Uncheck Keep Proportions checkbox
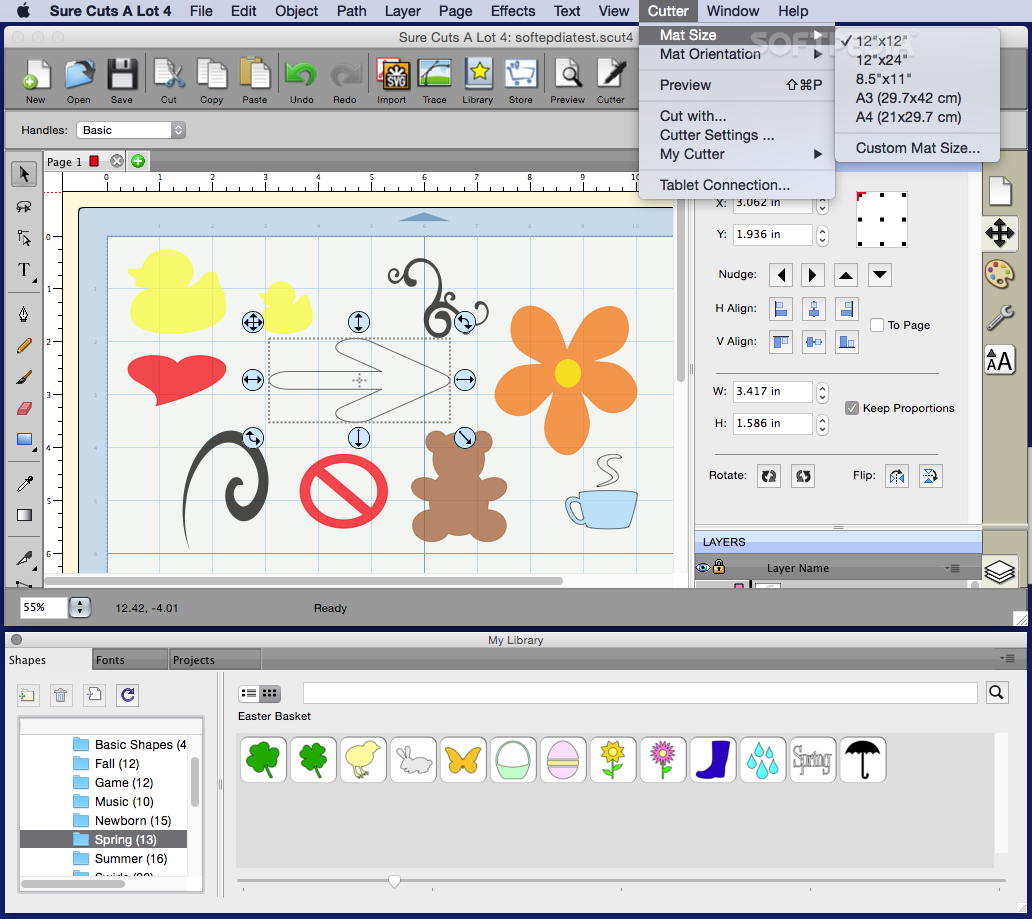Image resolution: width=1032 pixels, height=919 pixels. 852,408
